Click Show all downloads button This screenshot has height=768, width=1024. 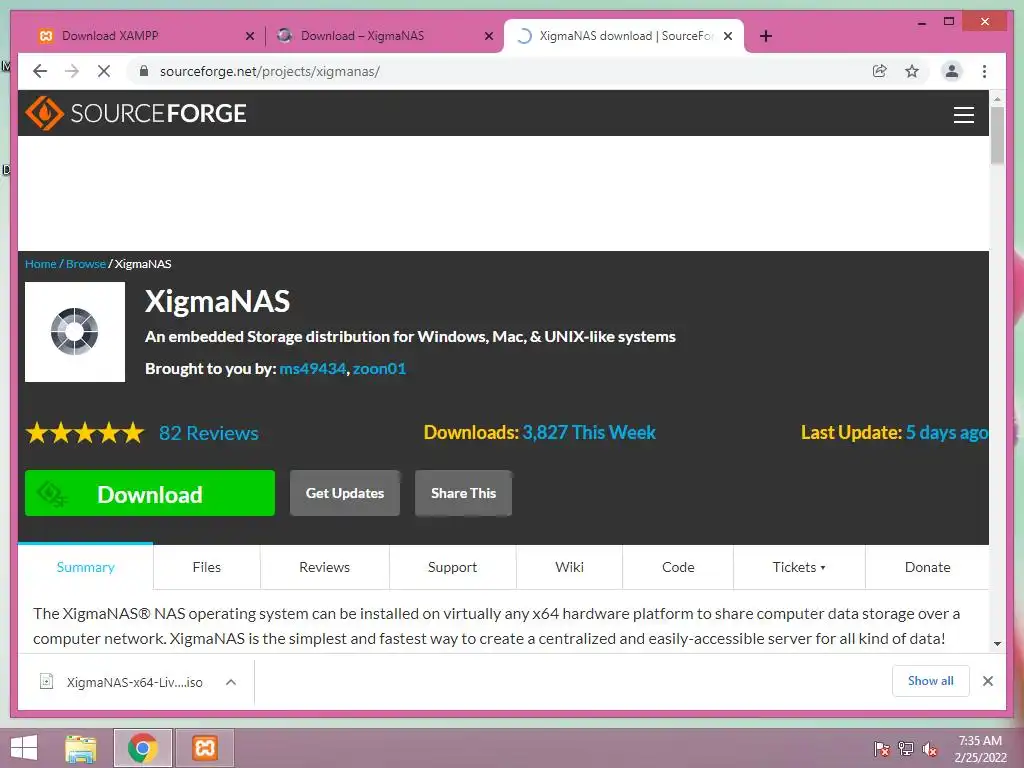(931, 681)
